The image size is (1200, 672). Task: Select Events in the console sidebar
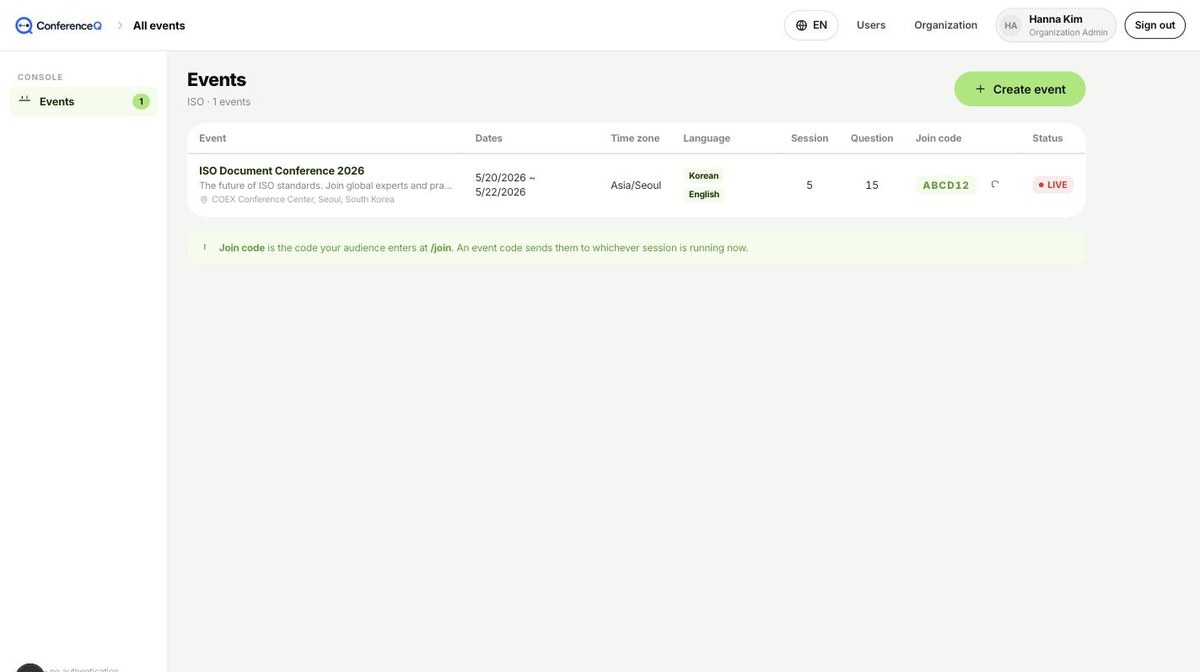84,101
